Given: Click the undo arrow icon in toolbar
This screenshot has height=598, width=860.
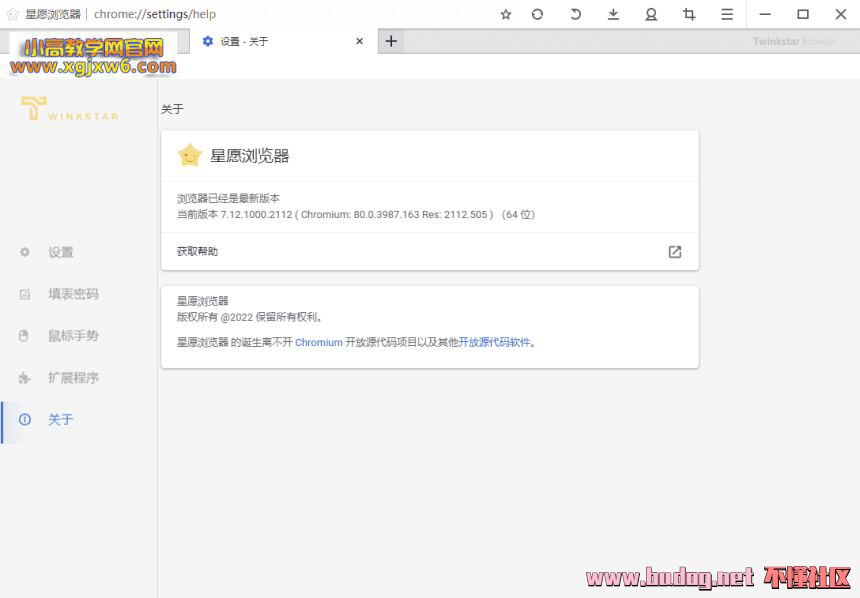Looking at the screenshot, I should 575,14.
